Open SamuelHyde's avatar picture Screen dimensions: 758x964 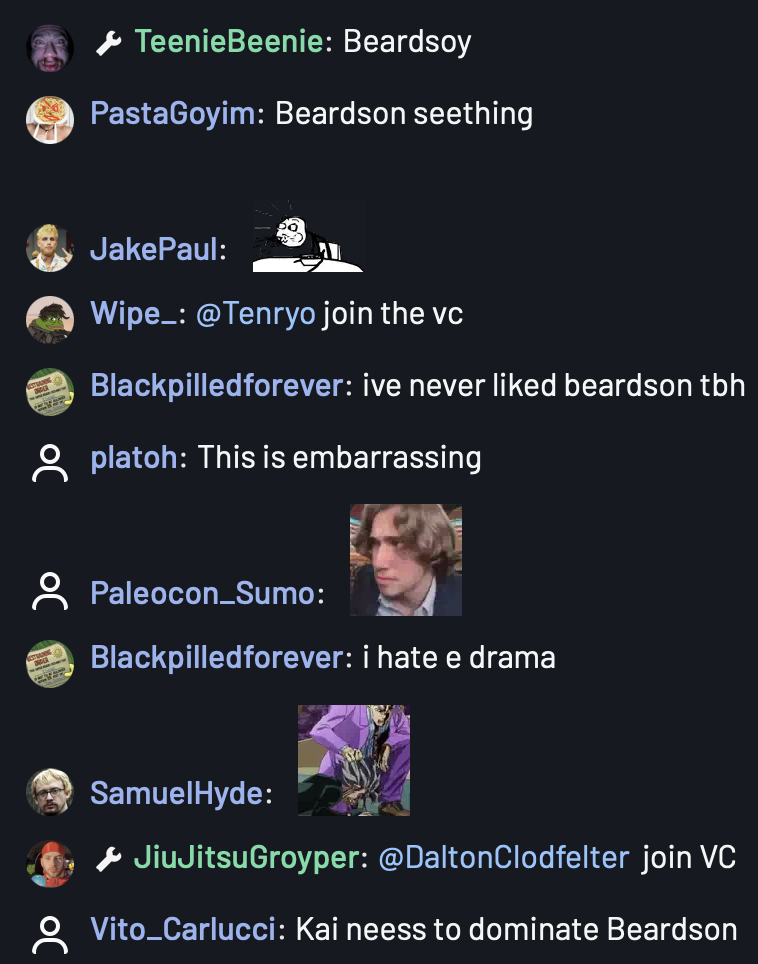(x=50, y=792)
